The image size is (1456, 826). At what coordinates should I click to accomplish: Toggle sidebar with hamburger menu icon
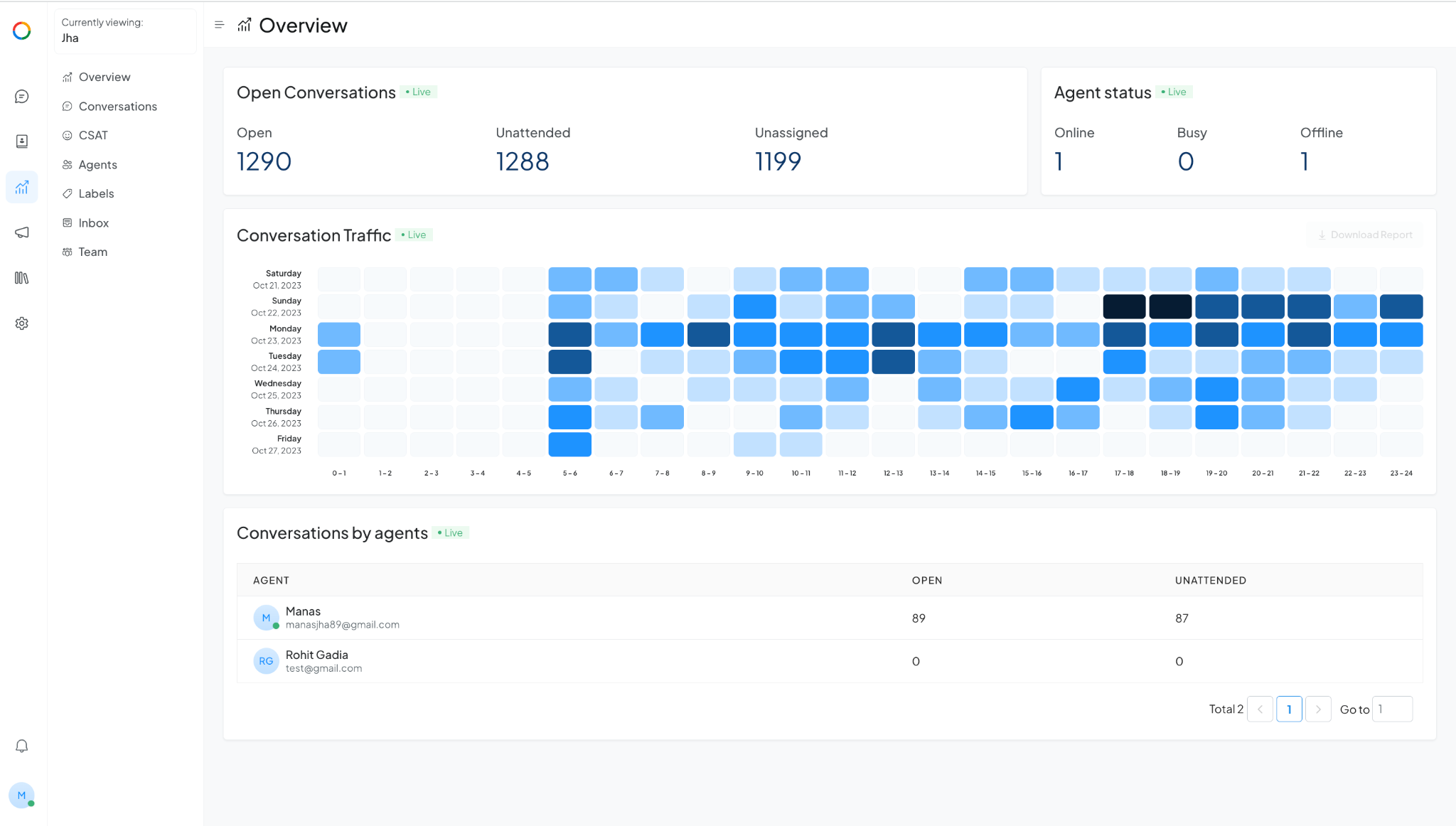click(219, 25)
